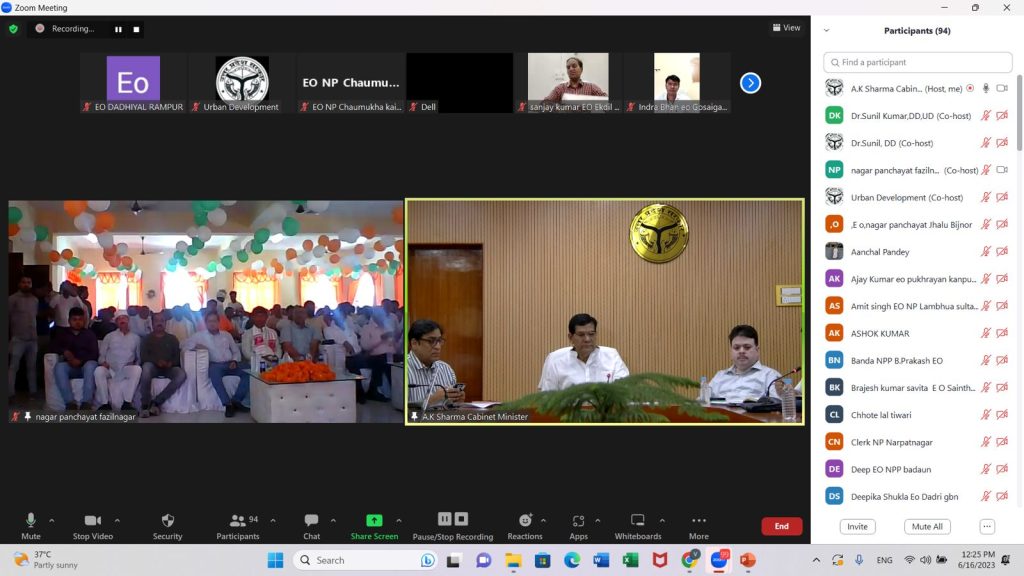Show hidden system tray icons

coord(816,560)
